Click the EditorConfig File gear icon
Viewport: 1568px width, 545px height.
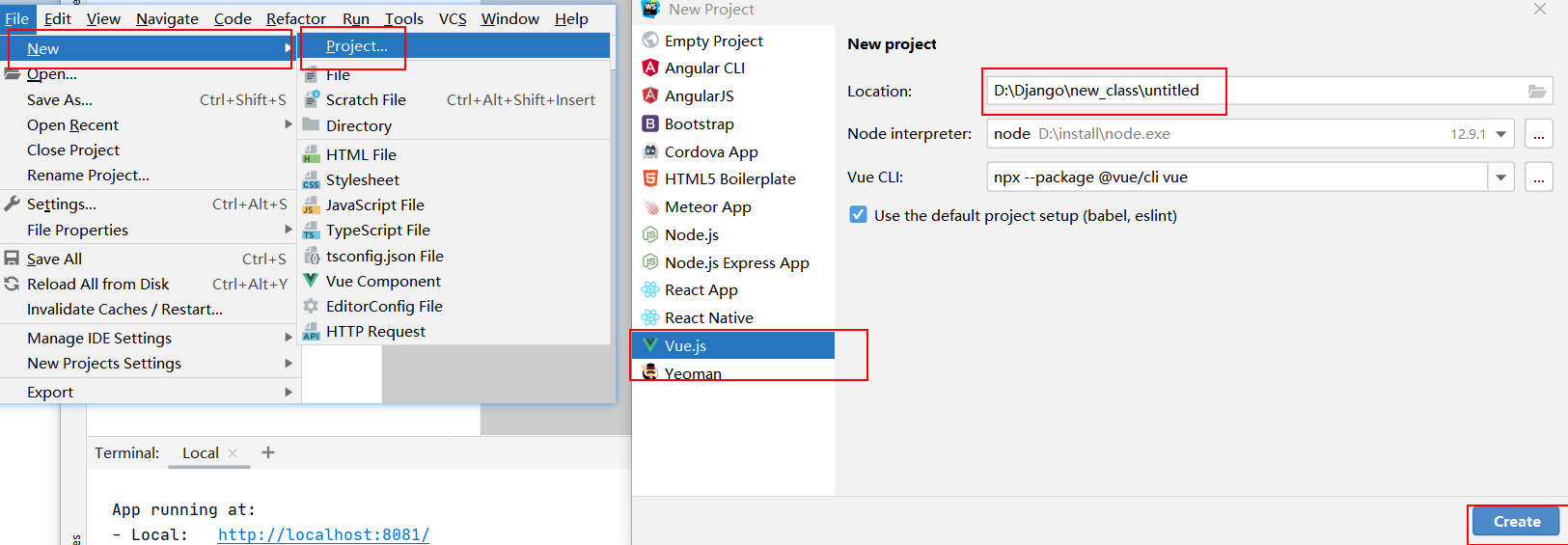tap(311, 306)
